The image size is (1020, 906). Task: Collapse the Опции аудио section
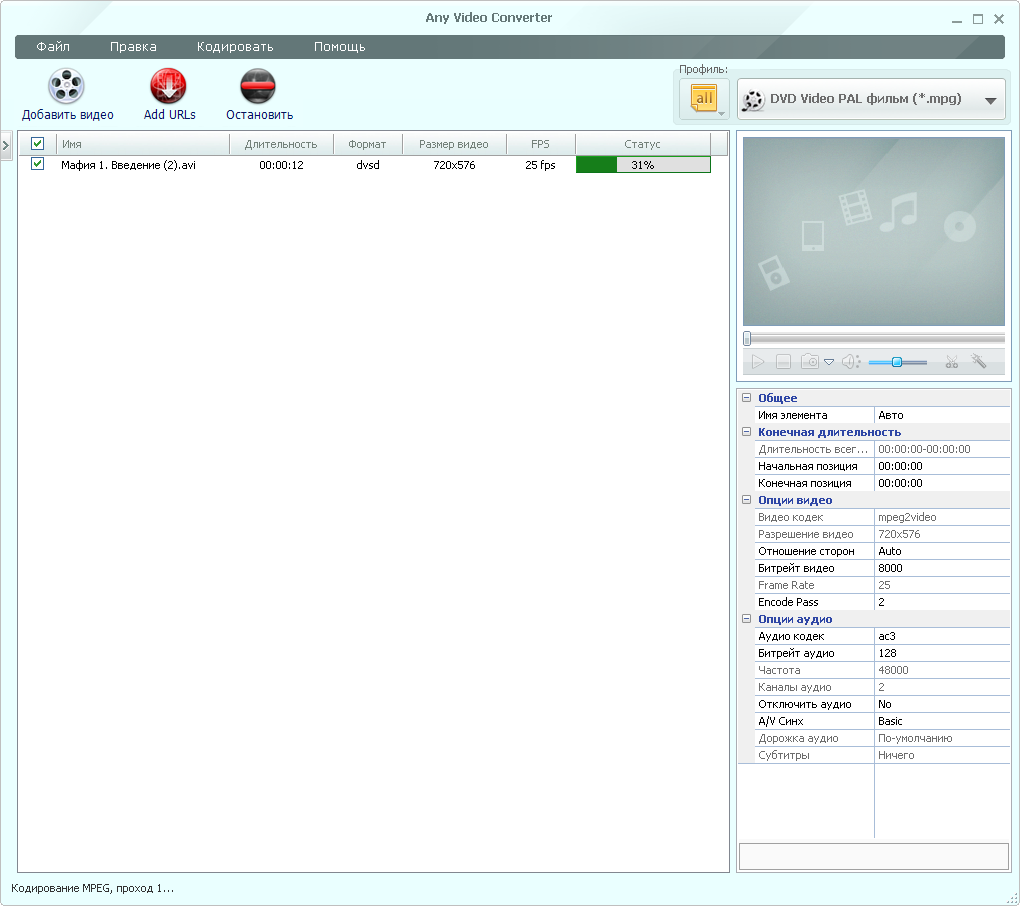(747, 619)
